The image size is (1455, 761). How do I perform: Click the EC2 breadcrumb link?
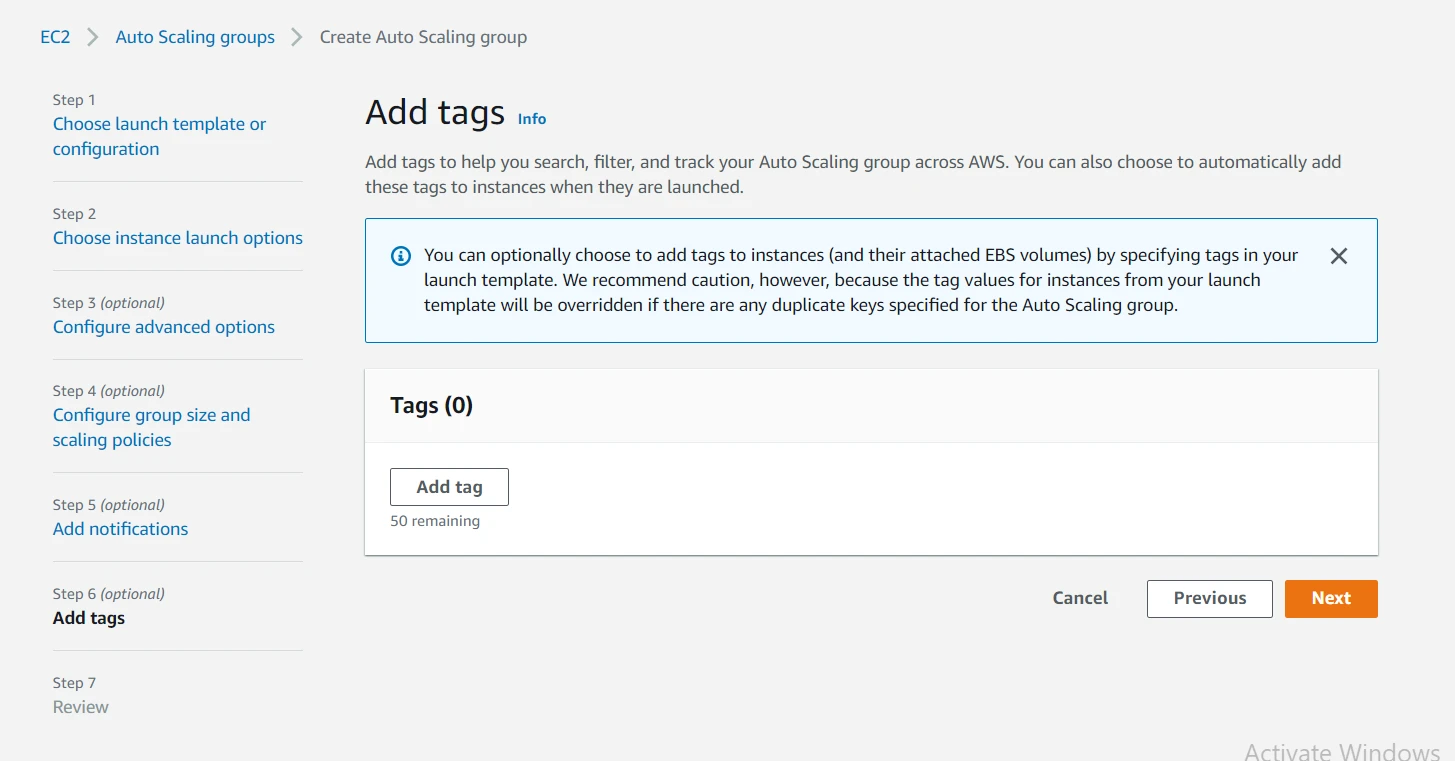pyautogui.click(x=56, y=37)
